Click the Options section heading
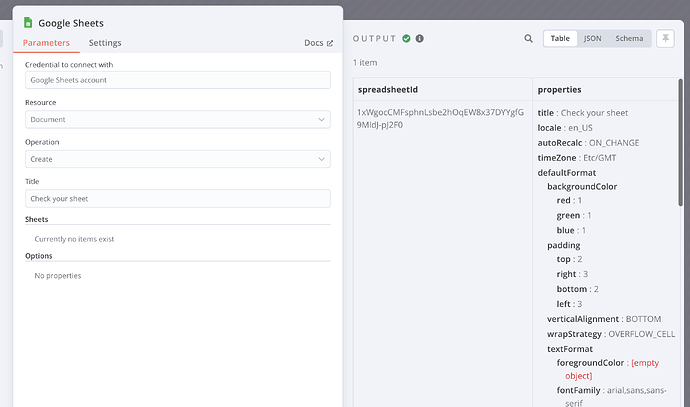This screenshot has width=690, height=407. coord(39,256)
